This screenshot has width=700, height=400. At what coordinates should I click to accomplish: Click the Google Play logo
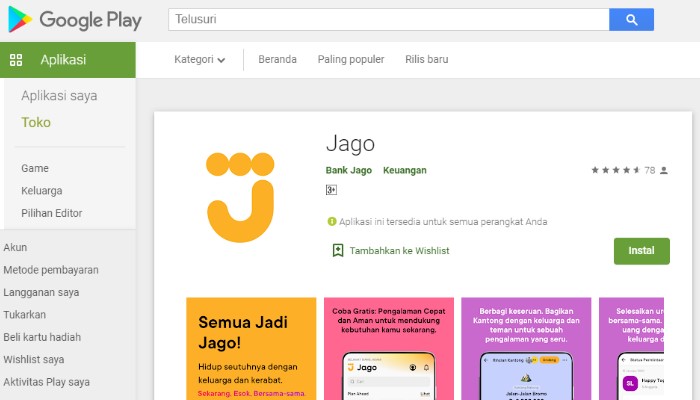coord(75,20)
